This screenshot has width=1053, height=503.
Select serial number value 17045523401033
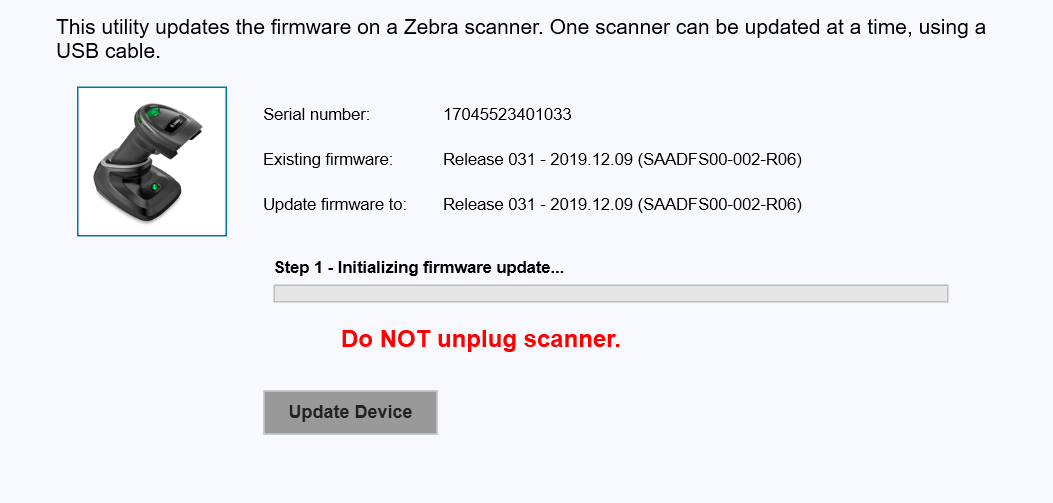(507, 114)
